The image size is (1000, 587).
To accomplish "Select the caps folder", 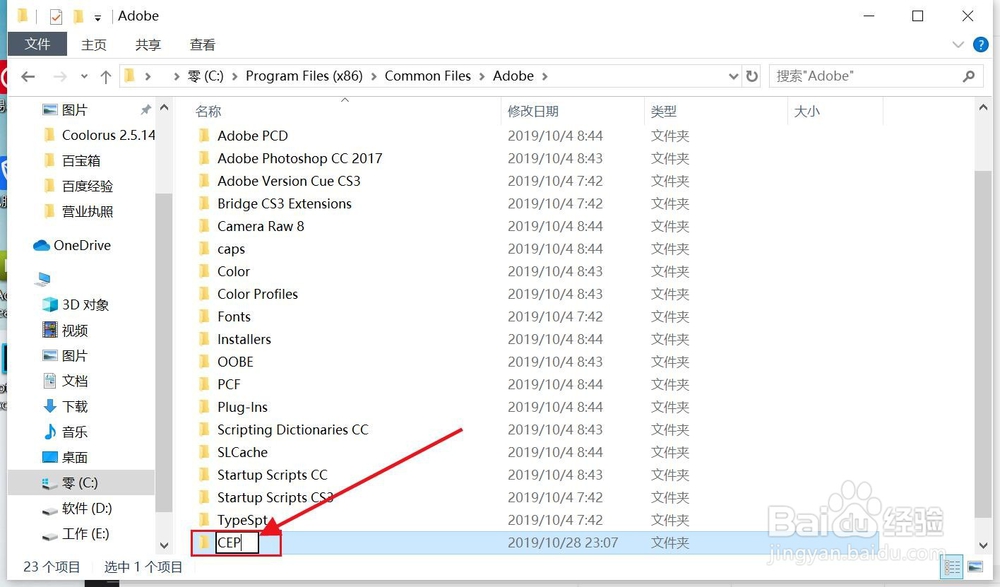I will point(231,249).
